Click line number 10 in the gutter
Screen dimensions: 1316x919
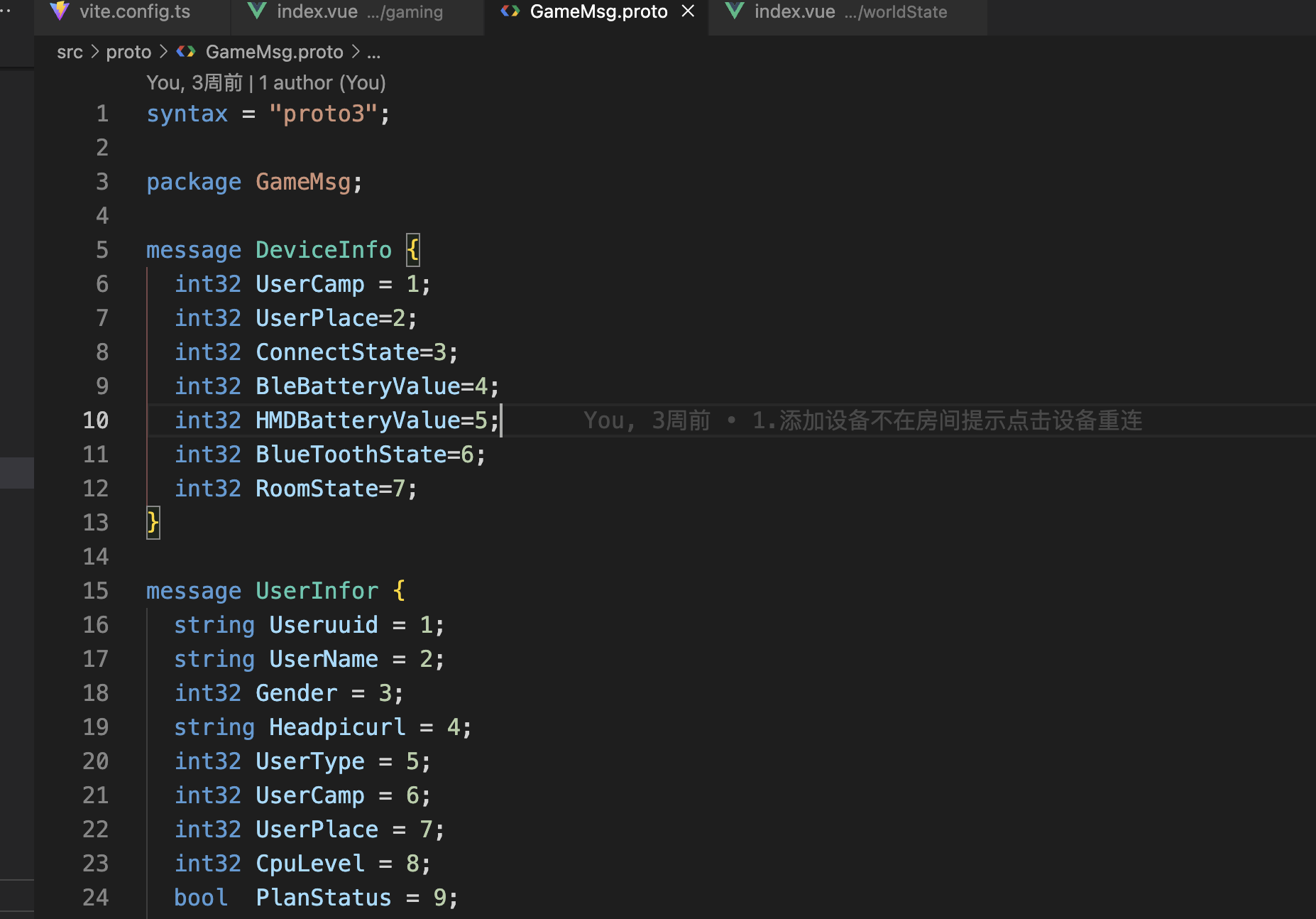[x=95, y=420]
